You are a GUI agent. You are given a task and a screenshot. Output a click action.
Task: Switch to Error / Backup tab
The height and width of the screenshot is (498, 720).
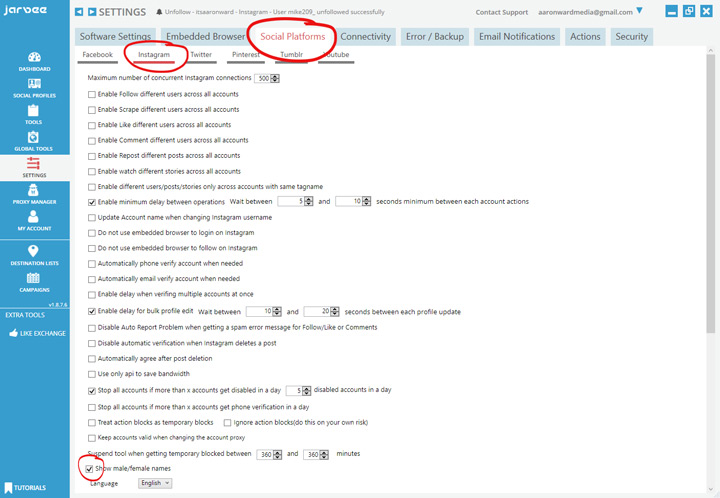(x=435, y=37)
